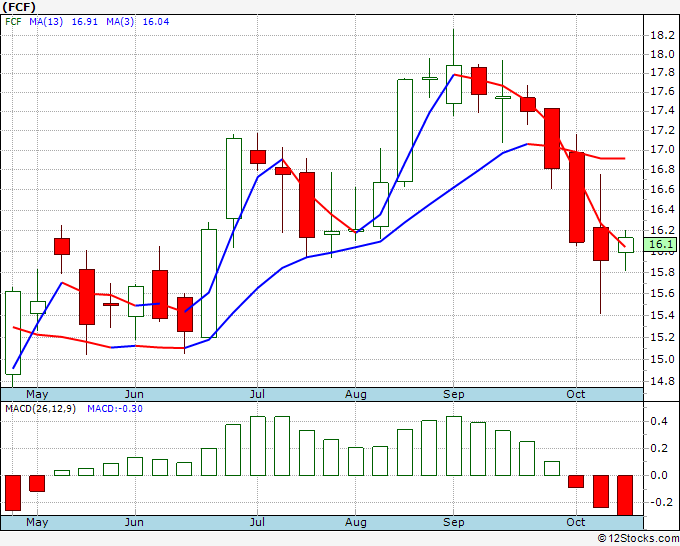Click the 15.8 price axis label
Viewport: 680px width, 546px height.
point(662,272)
